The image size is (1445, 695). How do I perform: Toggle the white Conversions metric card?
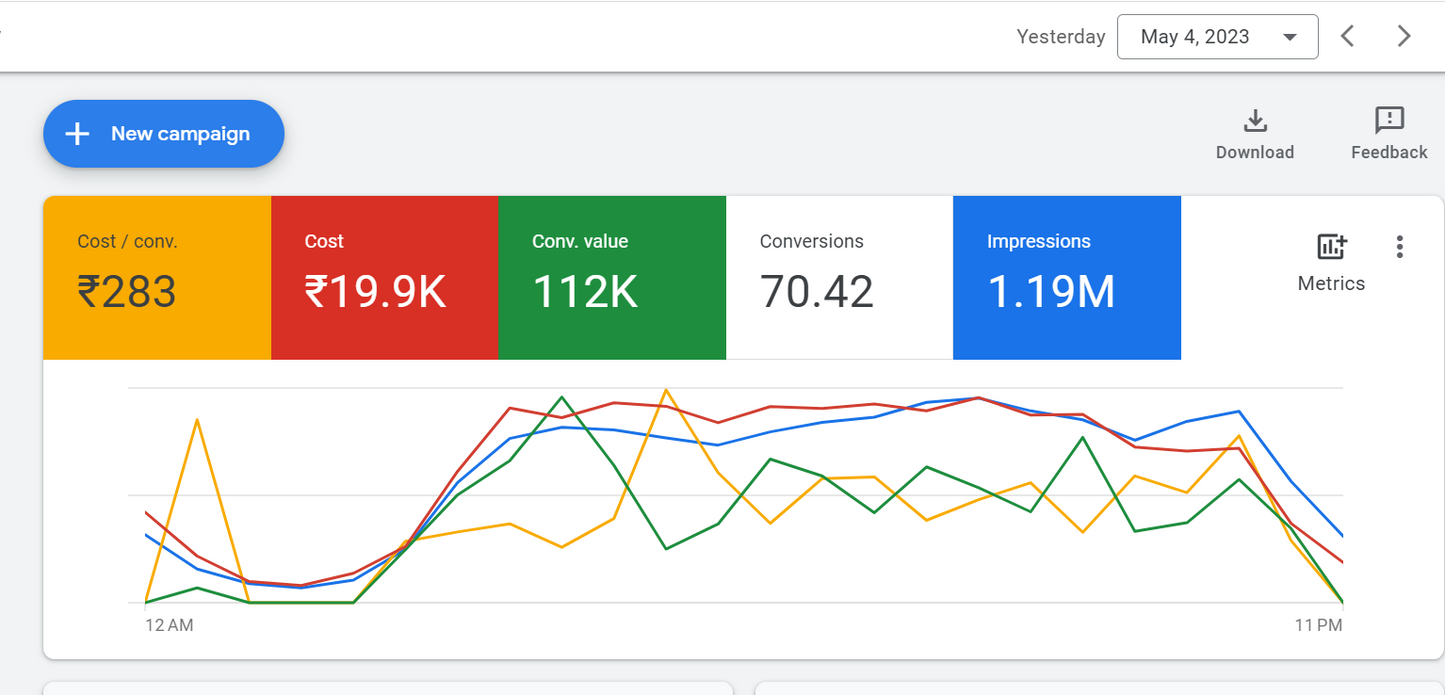(839, 277)
